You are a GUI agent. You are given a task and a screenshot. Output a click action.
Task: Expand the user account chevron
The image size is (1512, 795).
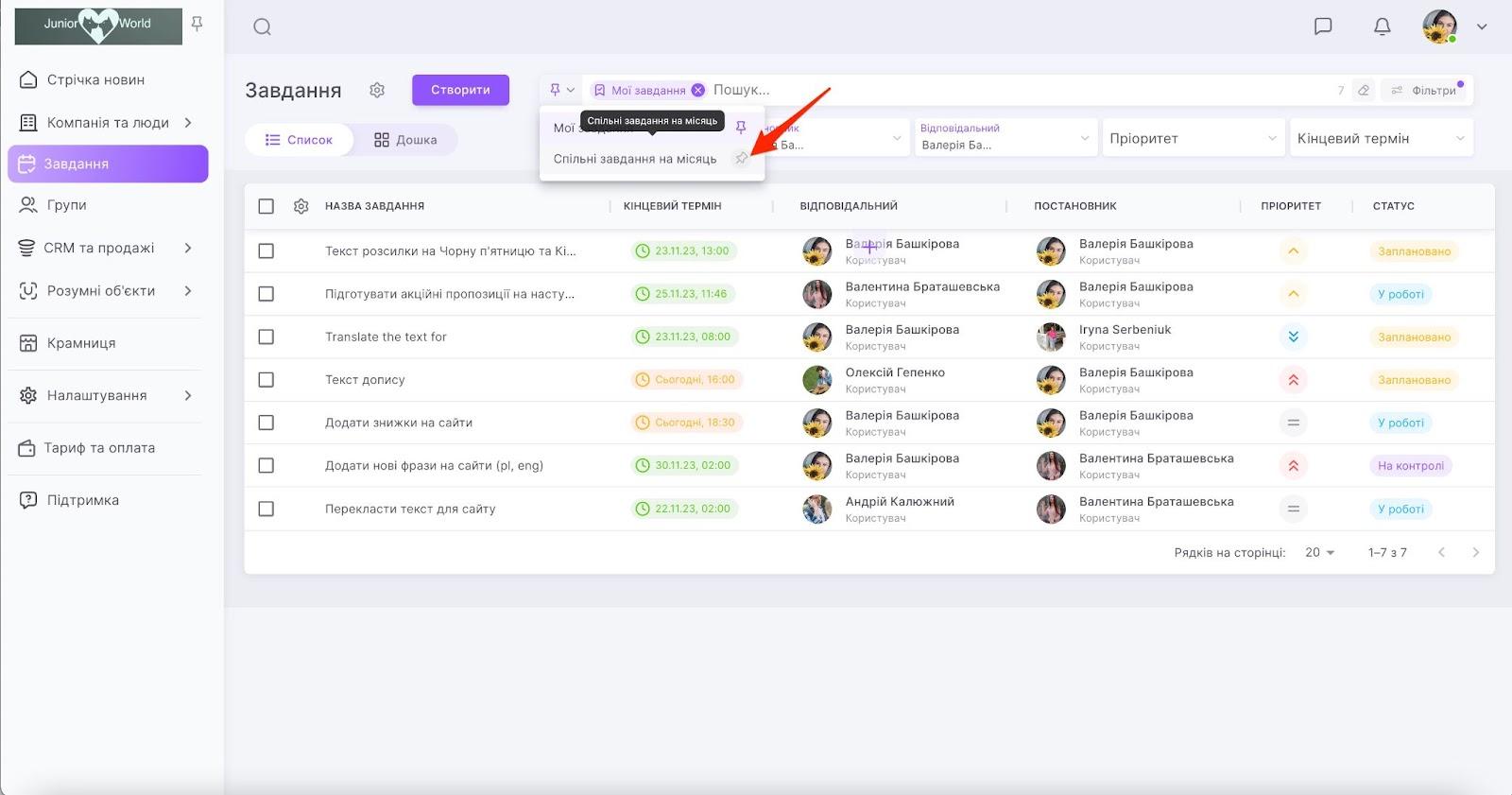pos(1482,26)
